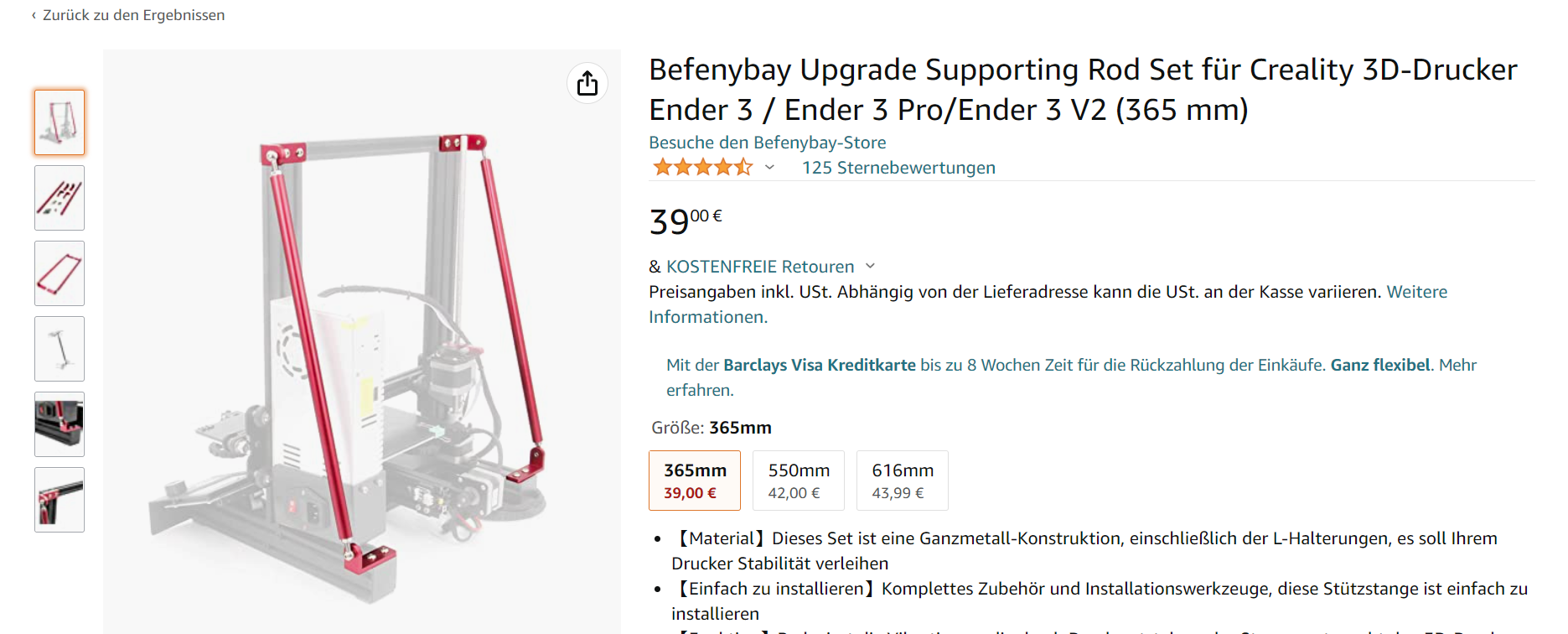Open Weitere Informationen tax link

(1416, 292)
